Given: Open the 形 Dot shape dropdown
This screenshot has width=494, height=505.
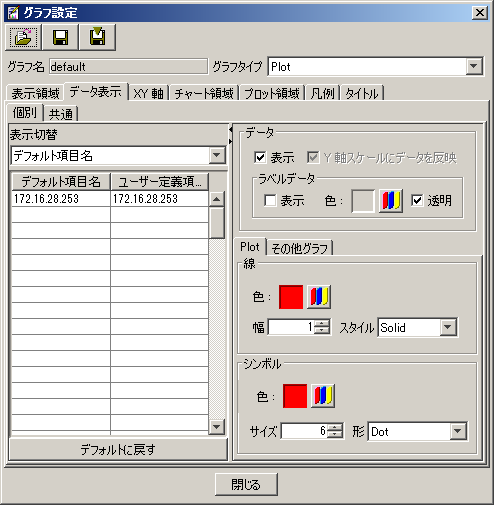Looking at the screenshot, I should click(458, 431).
